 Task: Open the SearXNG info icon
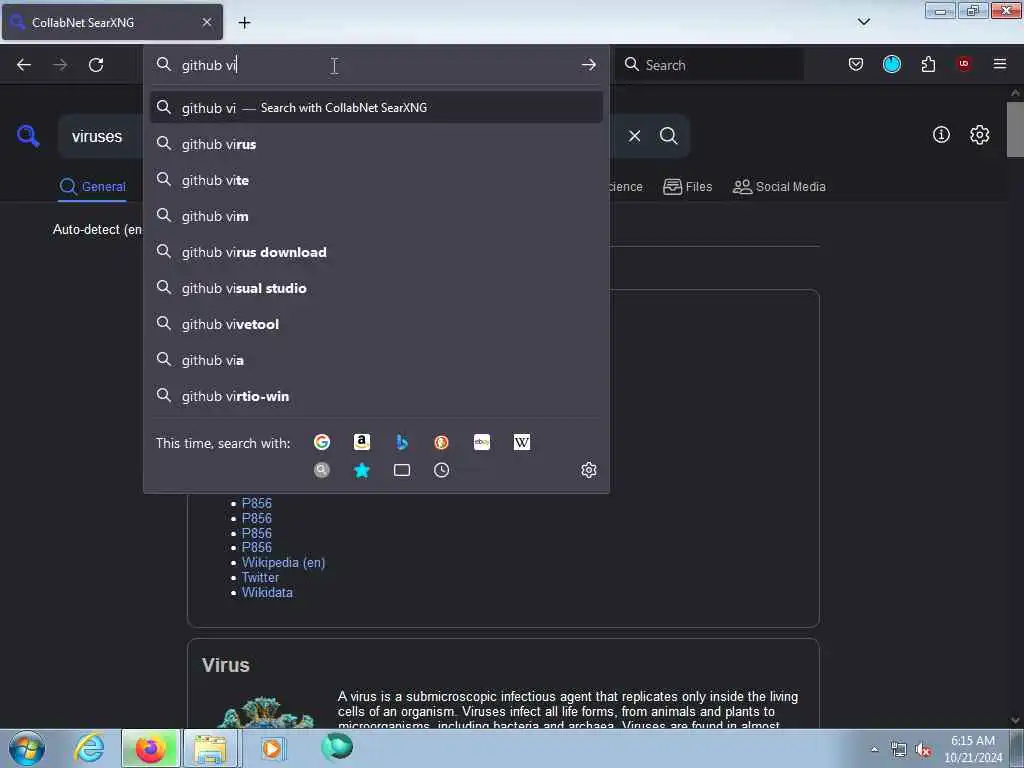tap(941, 135)
